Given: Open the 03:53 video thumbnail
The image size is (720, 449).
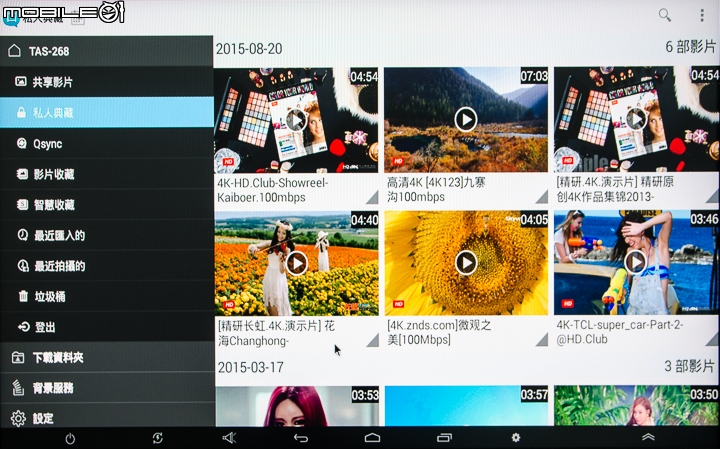Looking at the screenshot, I should 297,406.
